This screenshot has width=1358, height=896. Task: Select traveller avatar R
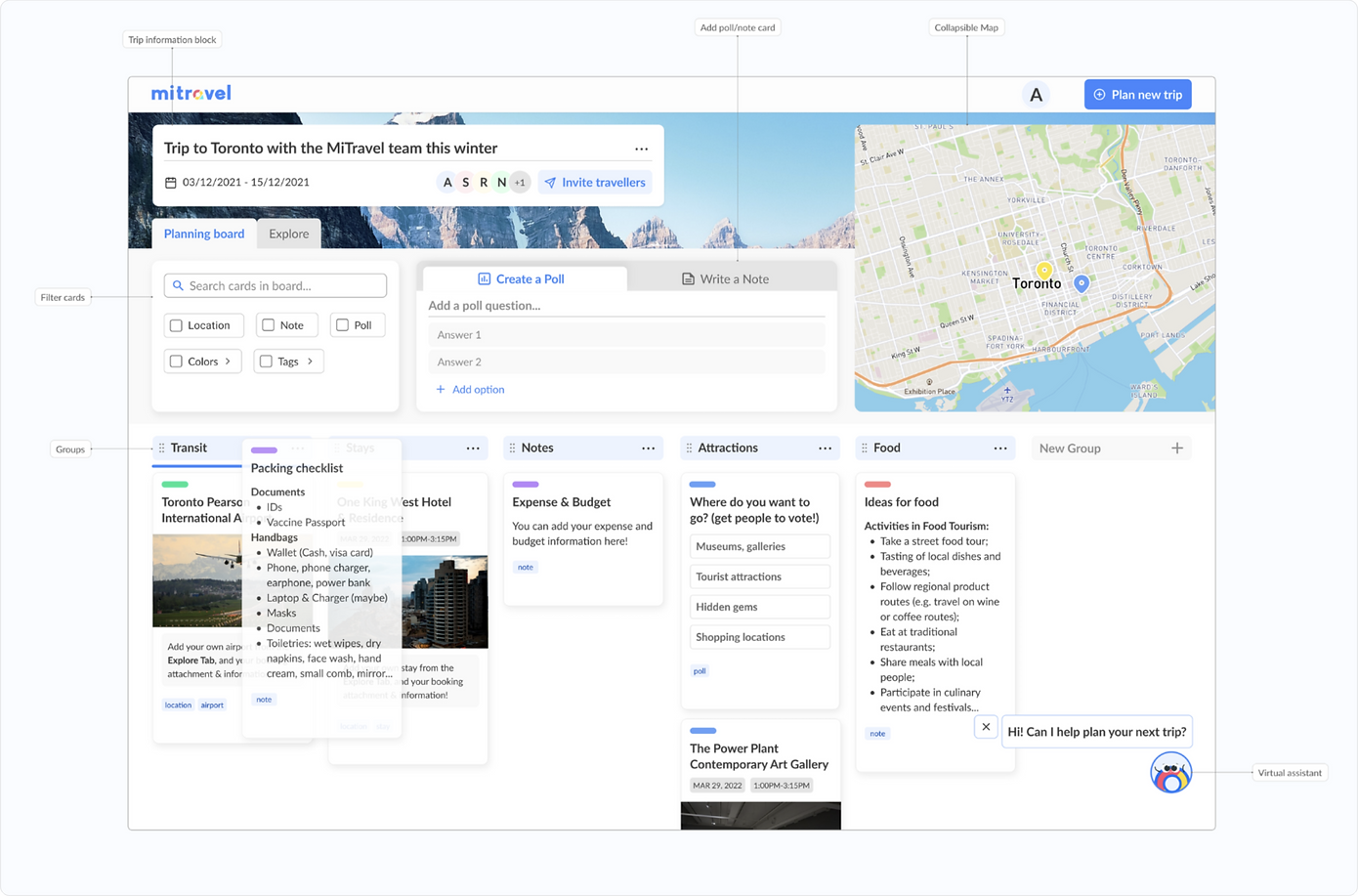click(484, 183)
